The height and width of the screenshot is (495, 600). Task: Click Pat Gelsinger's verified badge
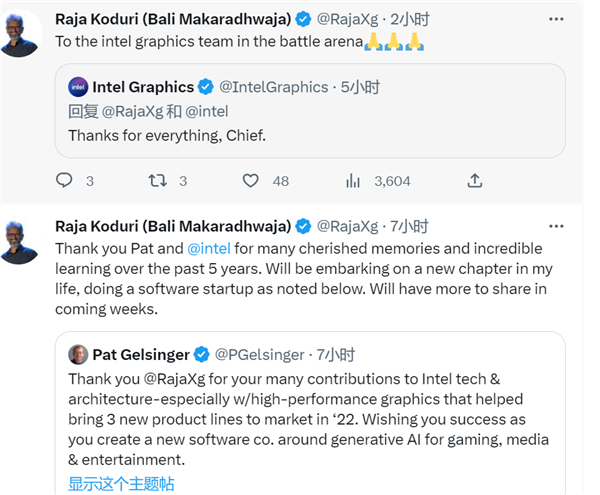tap(201, 354)
